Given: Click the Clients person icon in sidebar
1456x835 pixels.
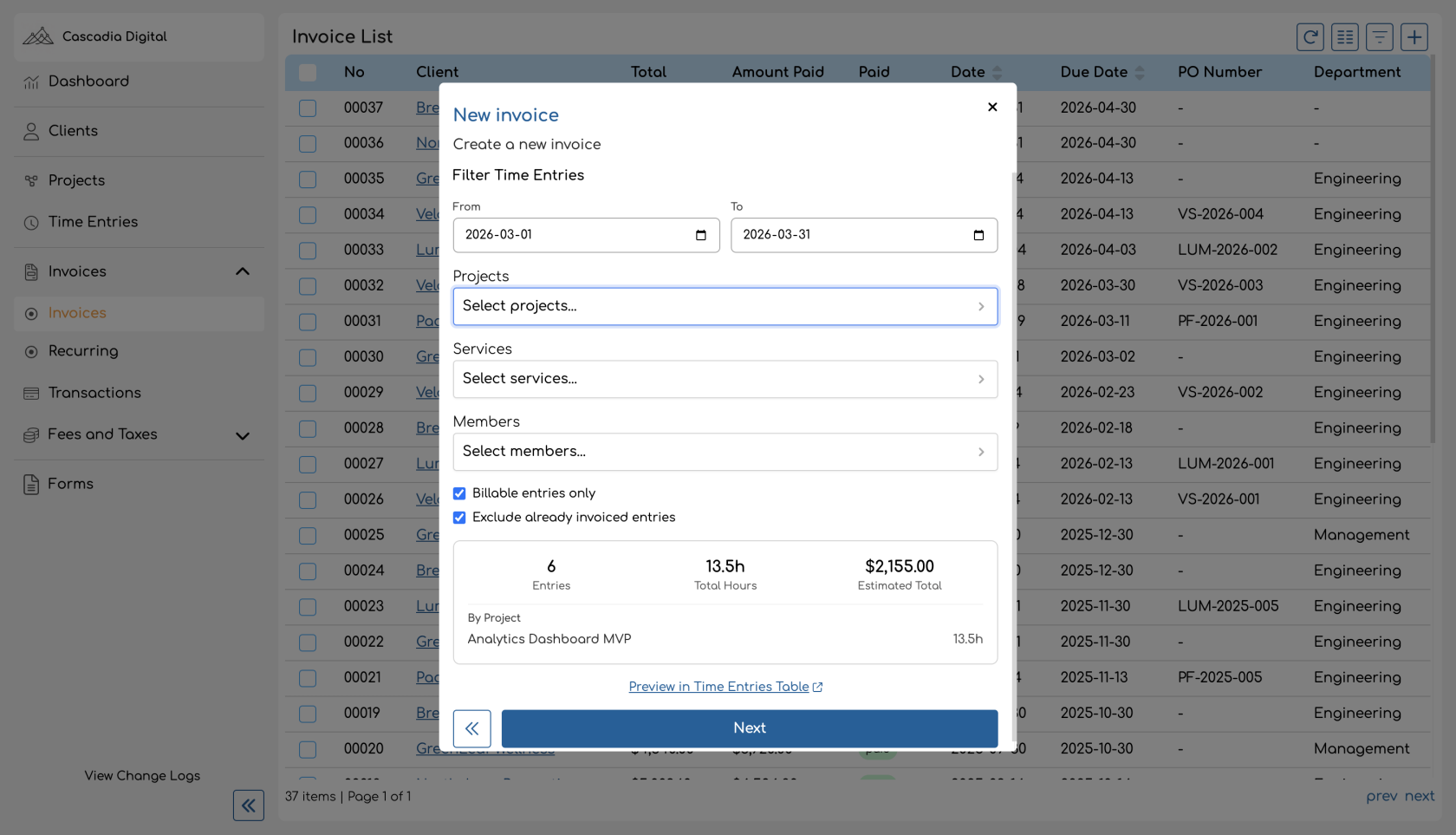Looking at the screenshot, I should (x=31, y=131).
